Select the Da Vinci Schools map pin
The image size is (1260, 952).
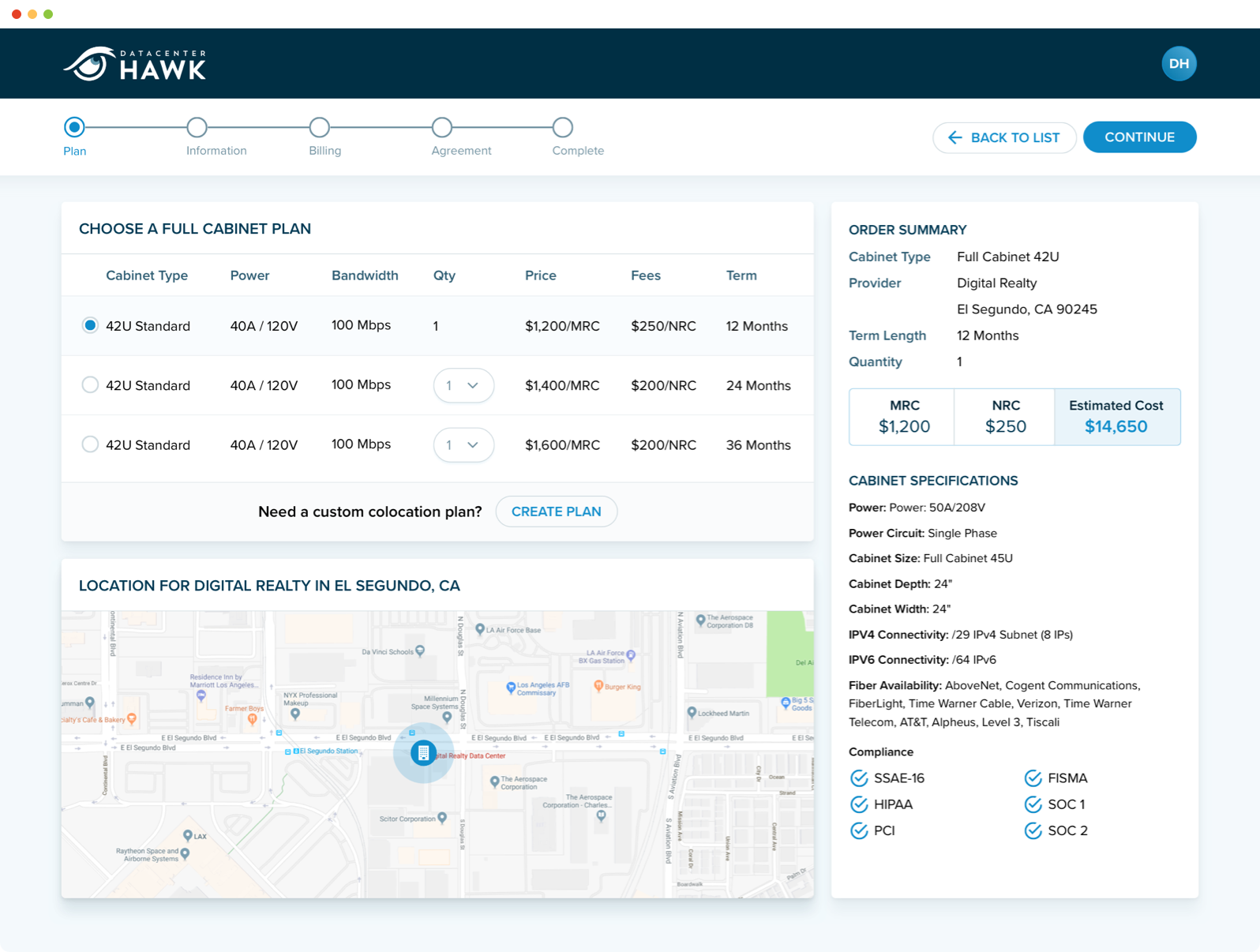coord(420,651)
